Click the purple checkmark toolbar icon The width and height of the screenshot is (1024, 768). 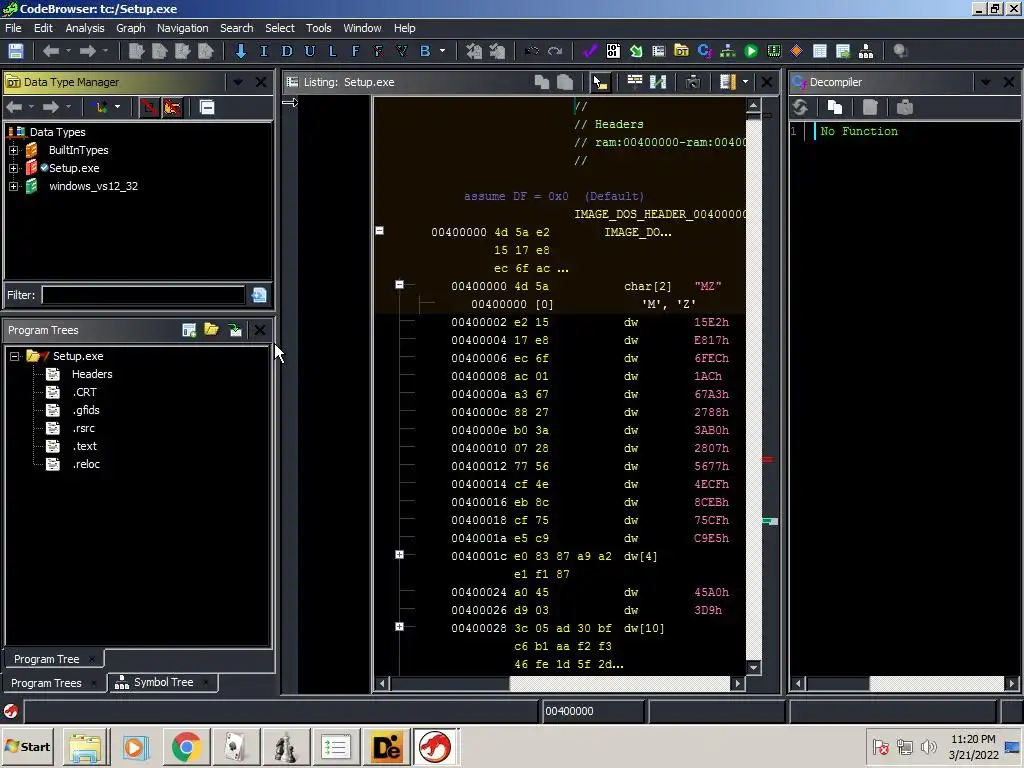[590, 51]
